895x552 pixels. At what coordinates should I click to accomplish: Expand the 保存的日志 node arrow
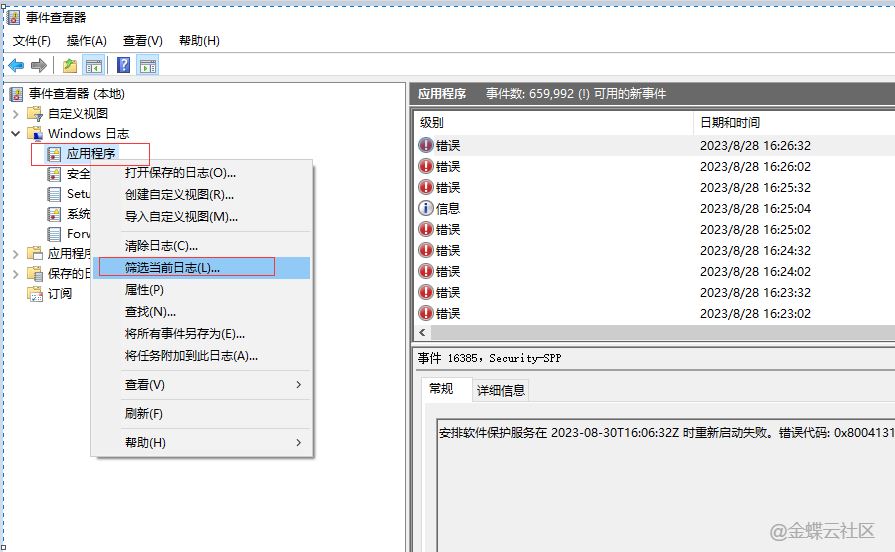(16, 273)
